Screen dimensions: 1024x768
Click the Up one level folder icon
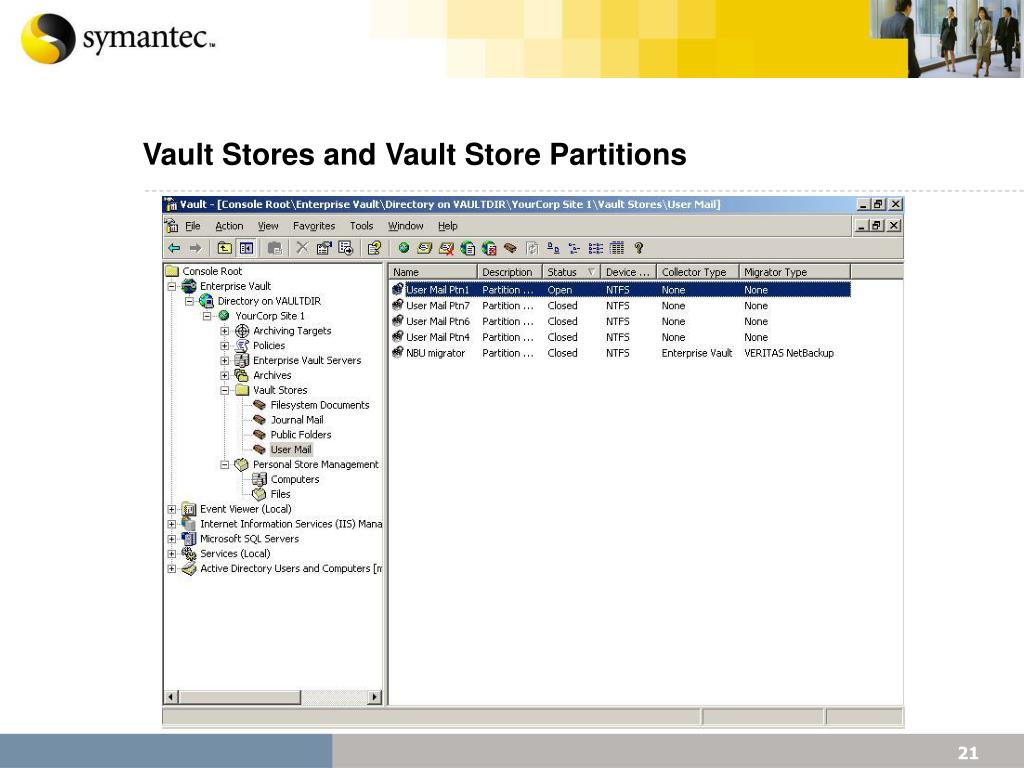click(224, 248)
